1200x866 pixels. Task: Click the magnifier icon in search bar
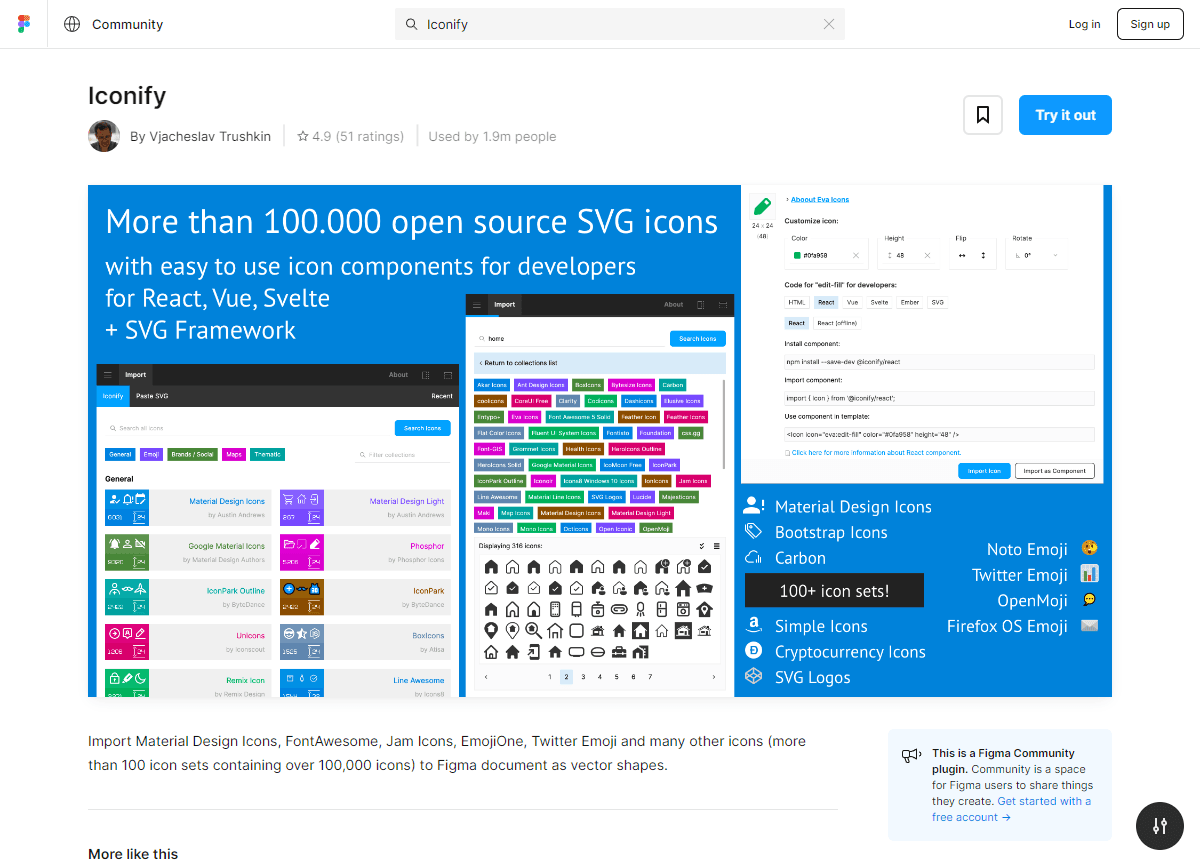tap(411, 24)
